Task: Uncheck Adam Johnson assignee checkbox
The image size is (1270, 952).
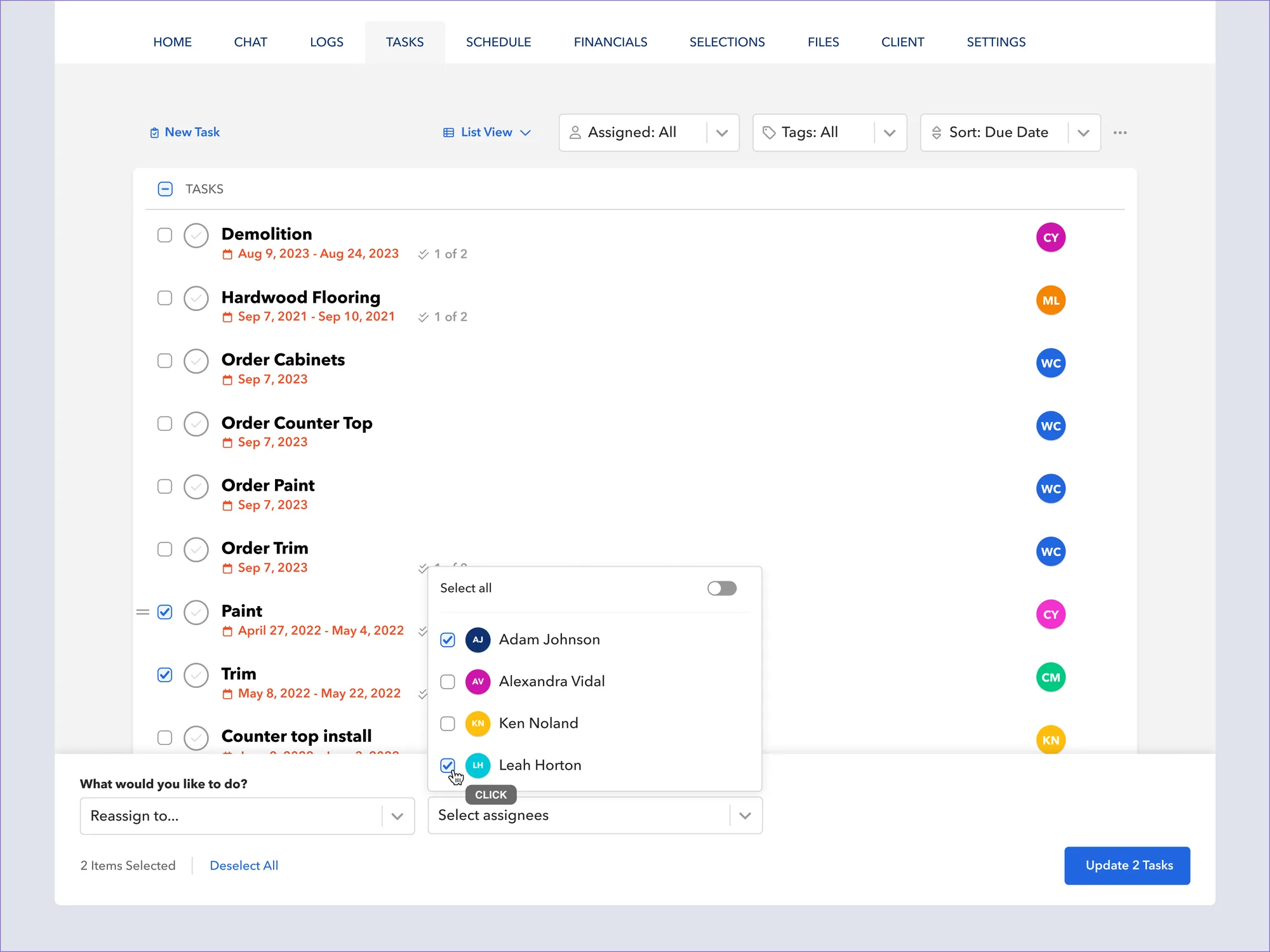Action: tap(448, 640)
